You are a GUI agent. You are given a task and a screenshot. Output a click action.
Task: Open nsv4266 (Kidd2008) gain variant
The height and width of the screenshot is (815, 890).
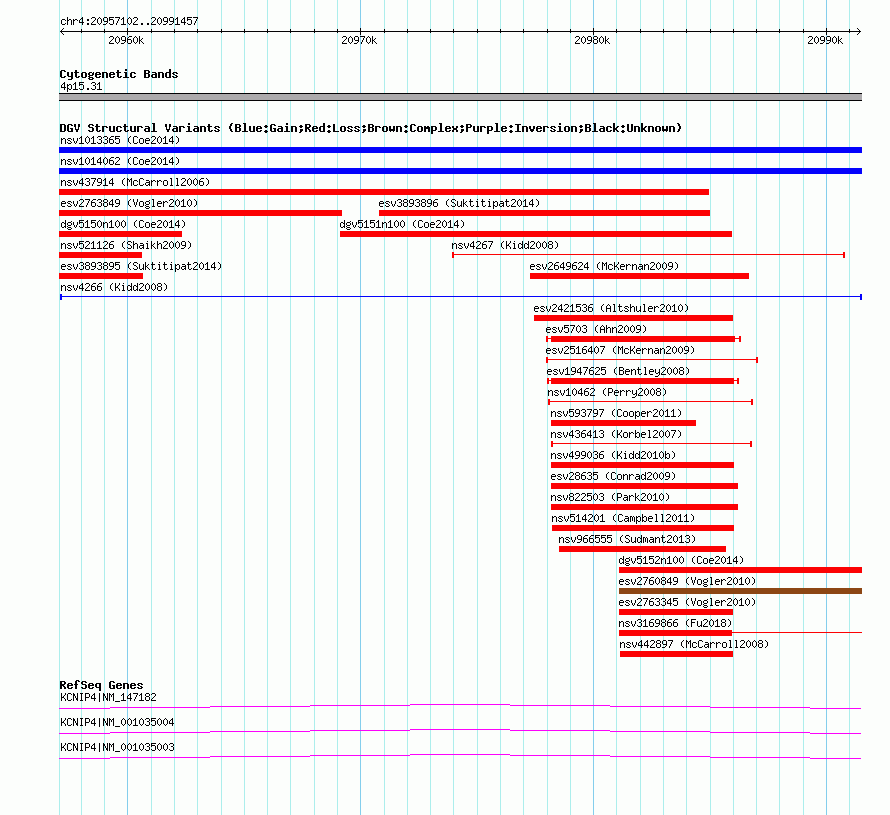tap(461, 297)
